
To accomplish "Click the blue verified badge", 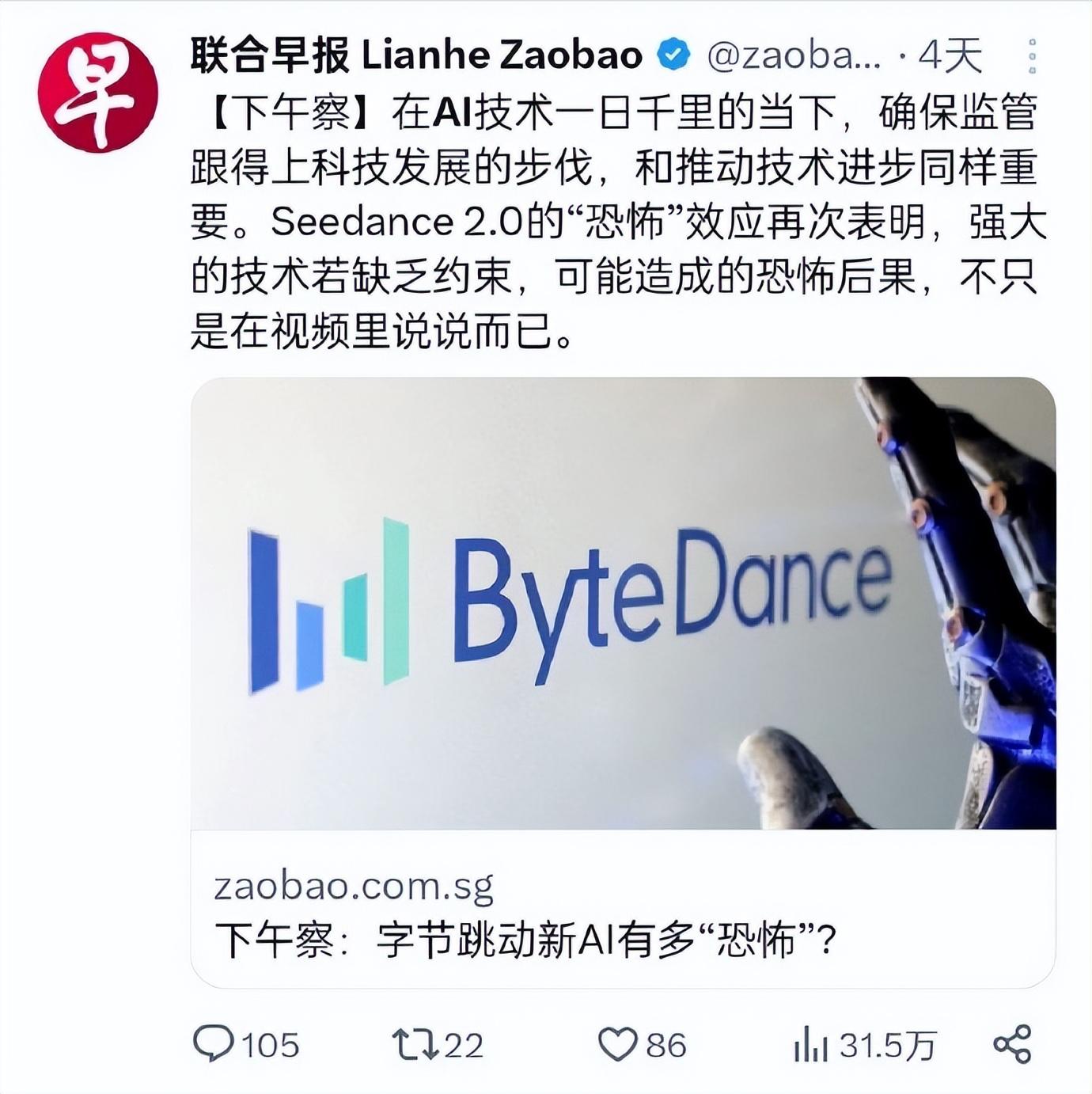I will [673, 55].
